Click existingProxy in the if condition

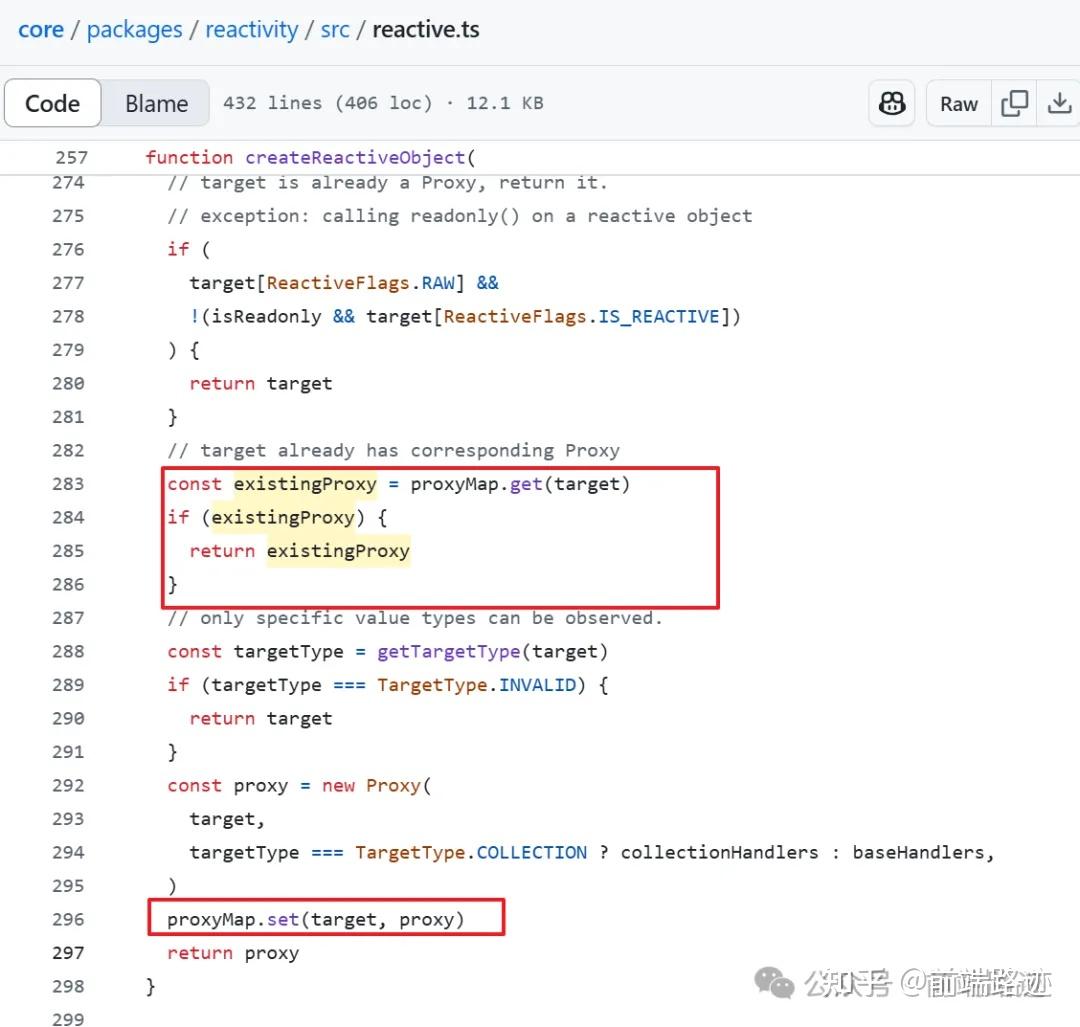click(282, 517)
